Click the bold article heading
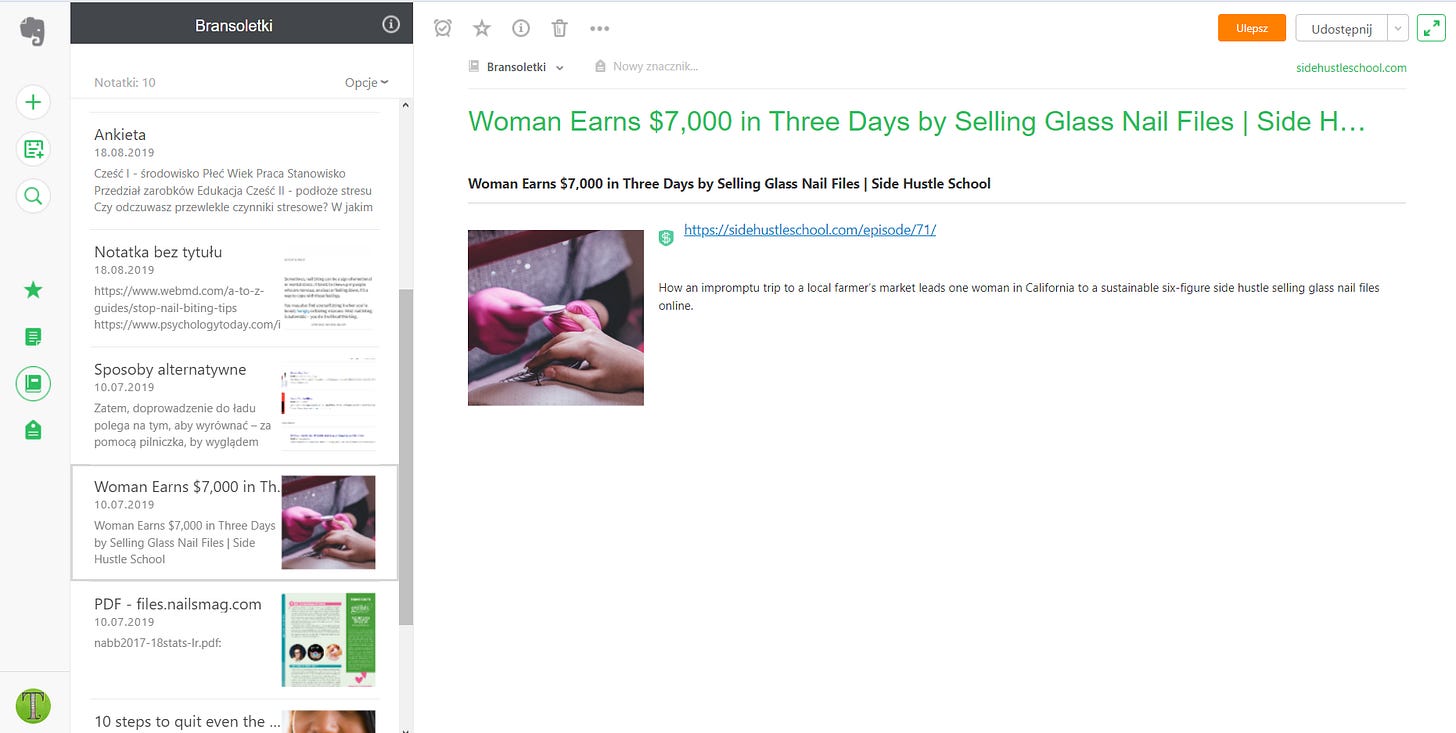This screenshot has width=1456, height=733. point(729,184)
